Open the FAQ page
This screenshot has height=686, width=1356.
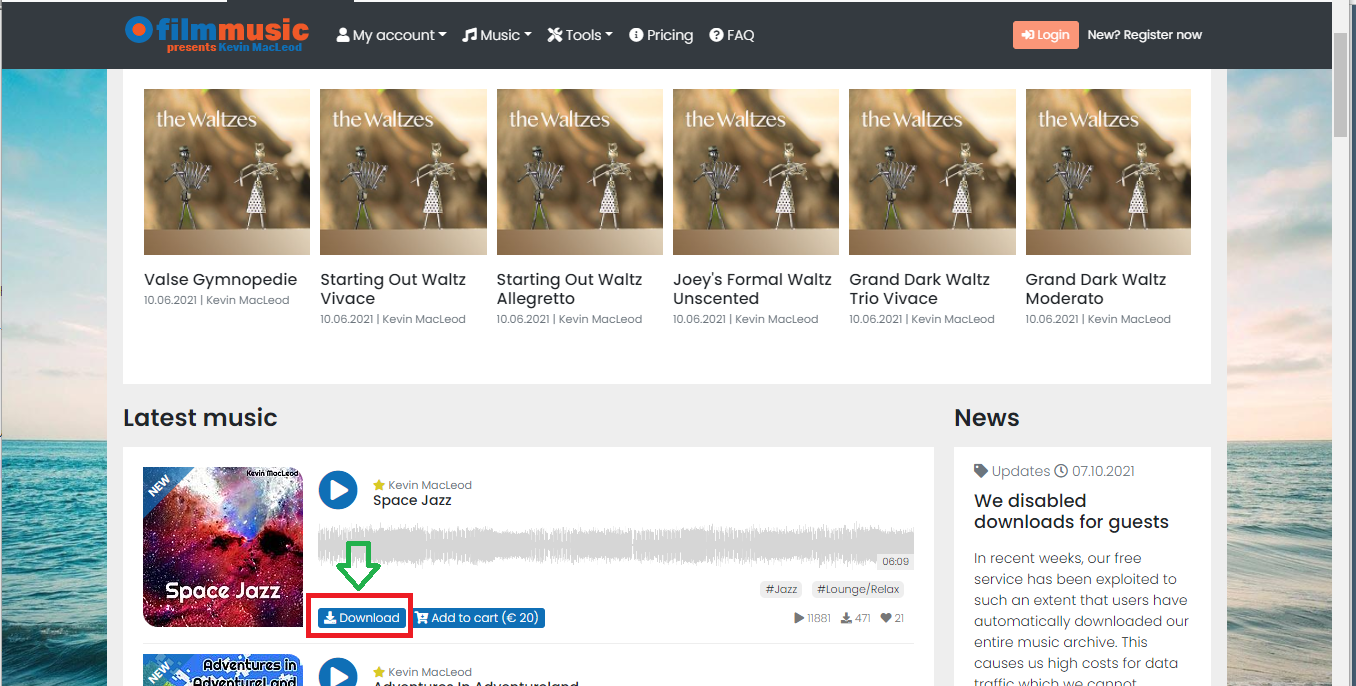732,35
